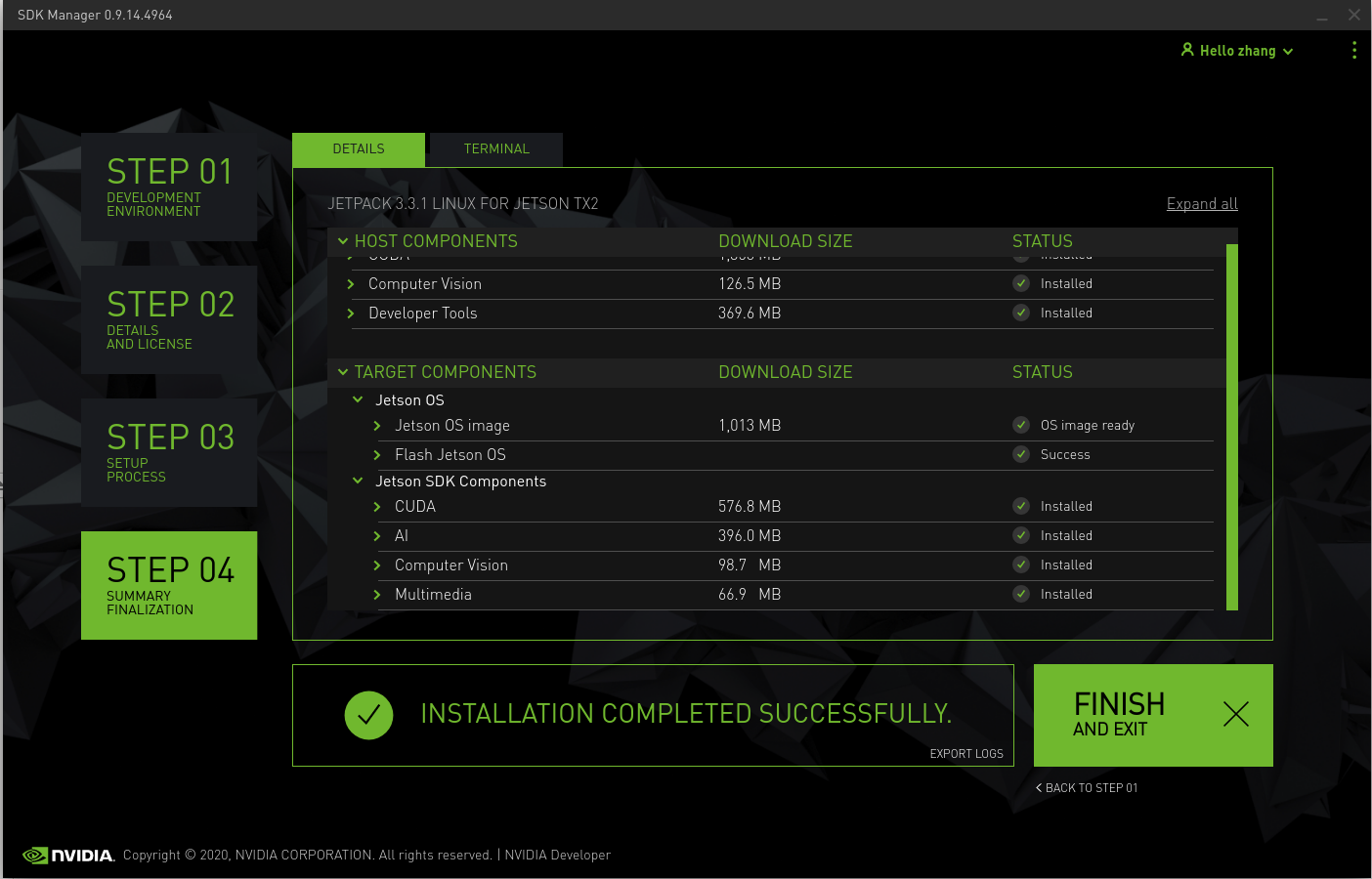This screenshot has width=1372, height=879.
Task: Expand the Multimedia row
Action: click(x=377, y=595)
